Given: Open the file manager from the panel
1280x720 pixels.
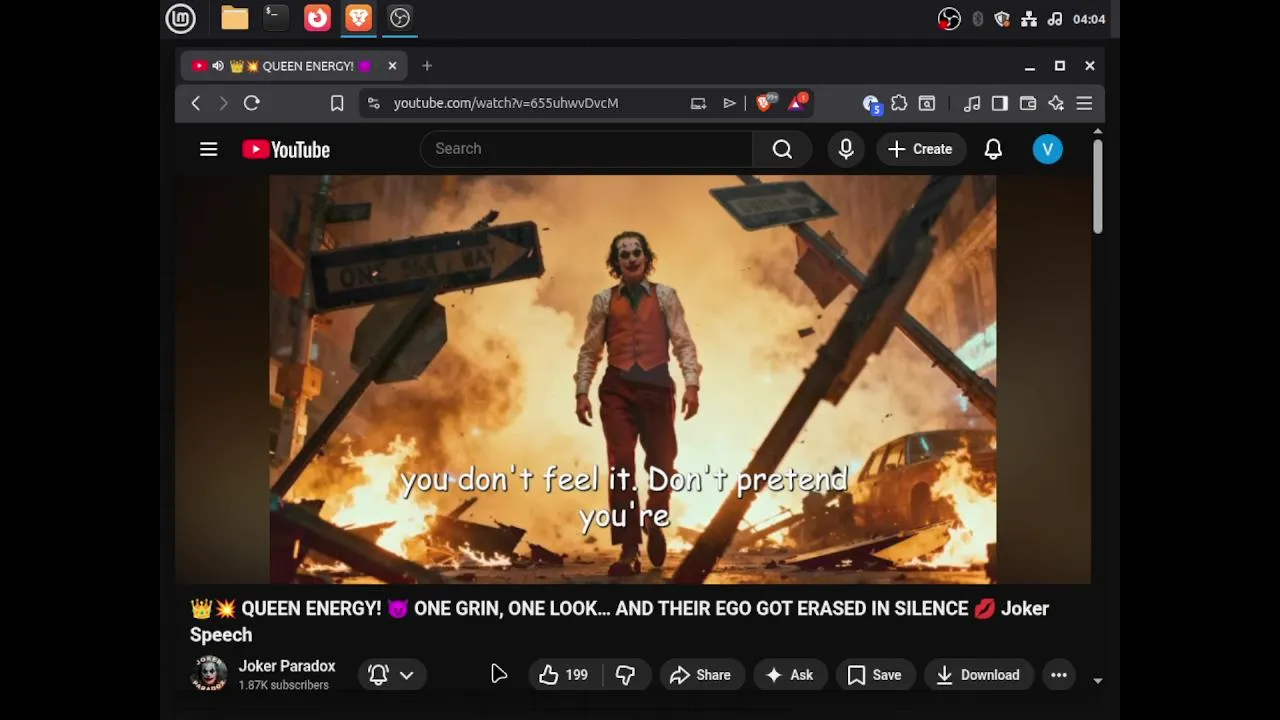Looking at the screenshot, I should point(235,18).
